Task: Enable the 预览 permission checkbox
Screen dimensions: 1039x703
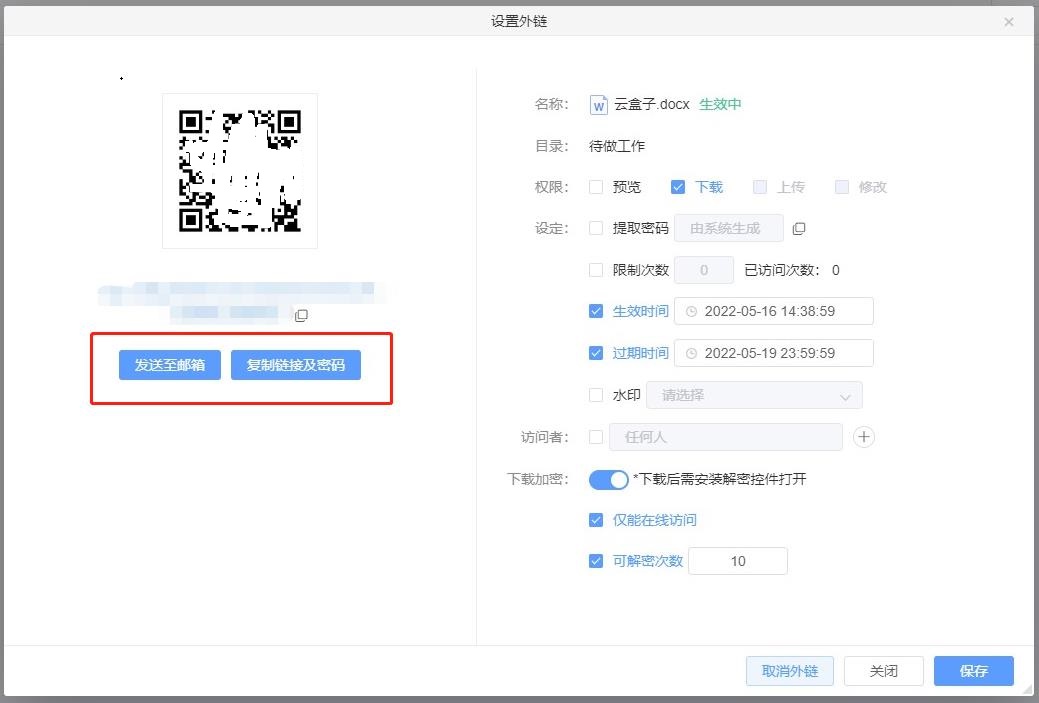Action: (x=596, y=187)
